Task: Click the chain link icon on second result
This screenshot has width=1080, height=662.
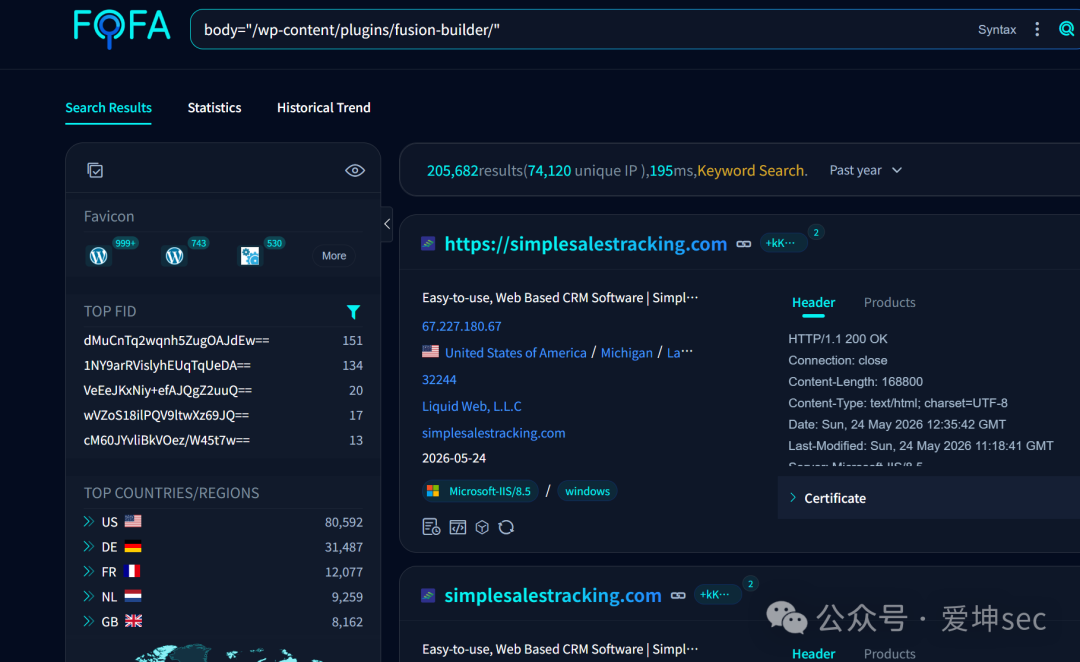Action: click(678, 595)
